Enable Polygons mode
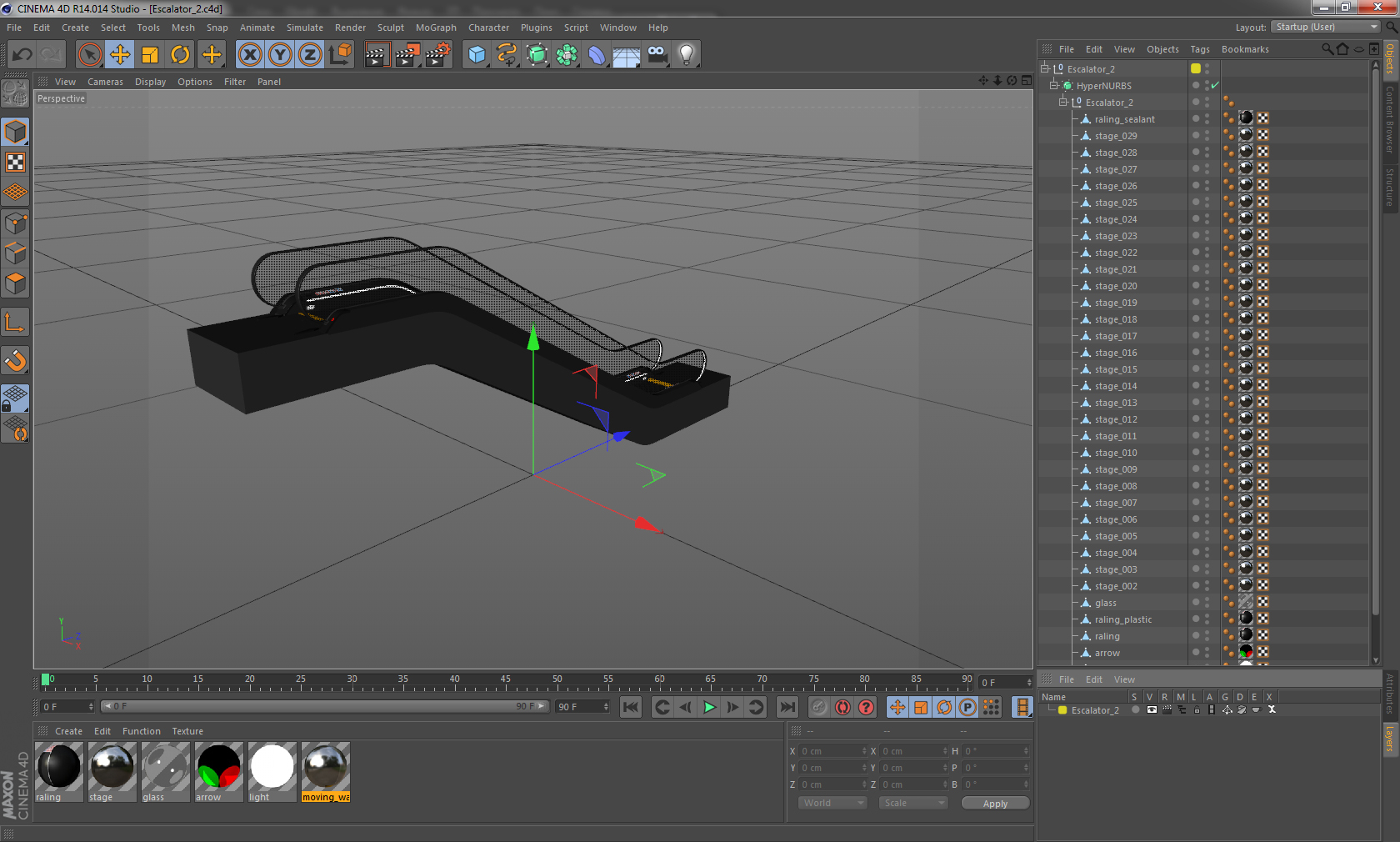The image size is (1400, 842). tap(16, 283)
